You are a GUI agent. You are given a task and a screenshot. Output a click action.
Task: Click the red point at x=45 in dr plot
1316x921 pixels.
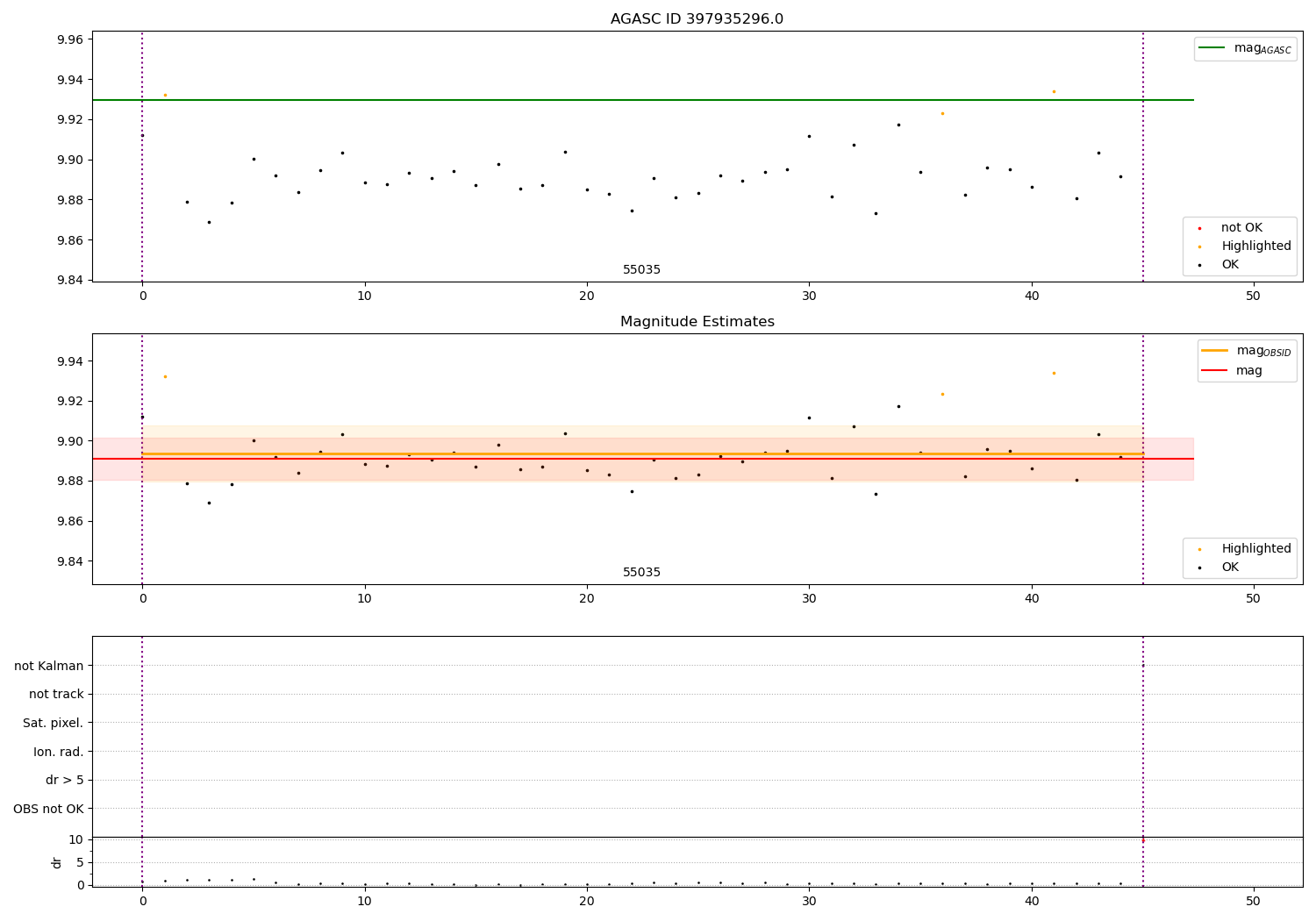coord(1142,840)
